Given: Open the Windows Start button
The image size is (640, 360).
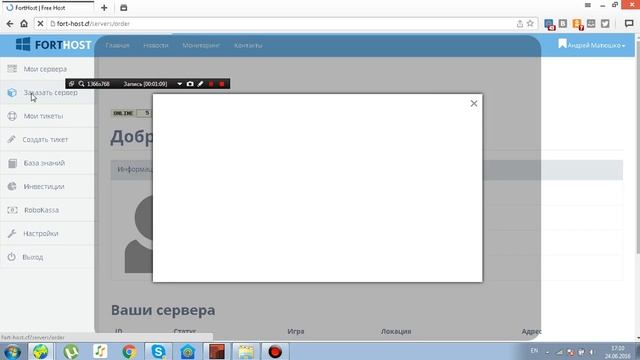Looking at the screenshot, I should click(12, 351).
